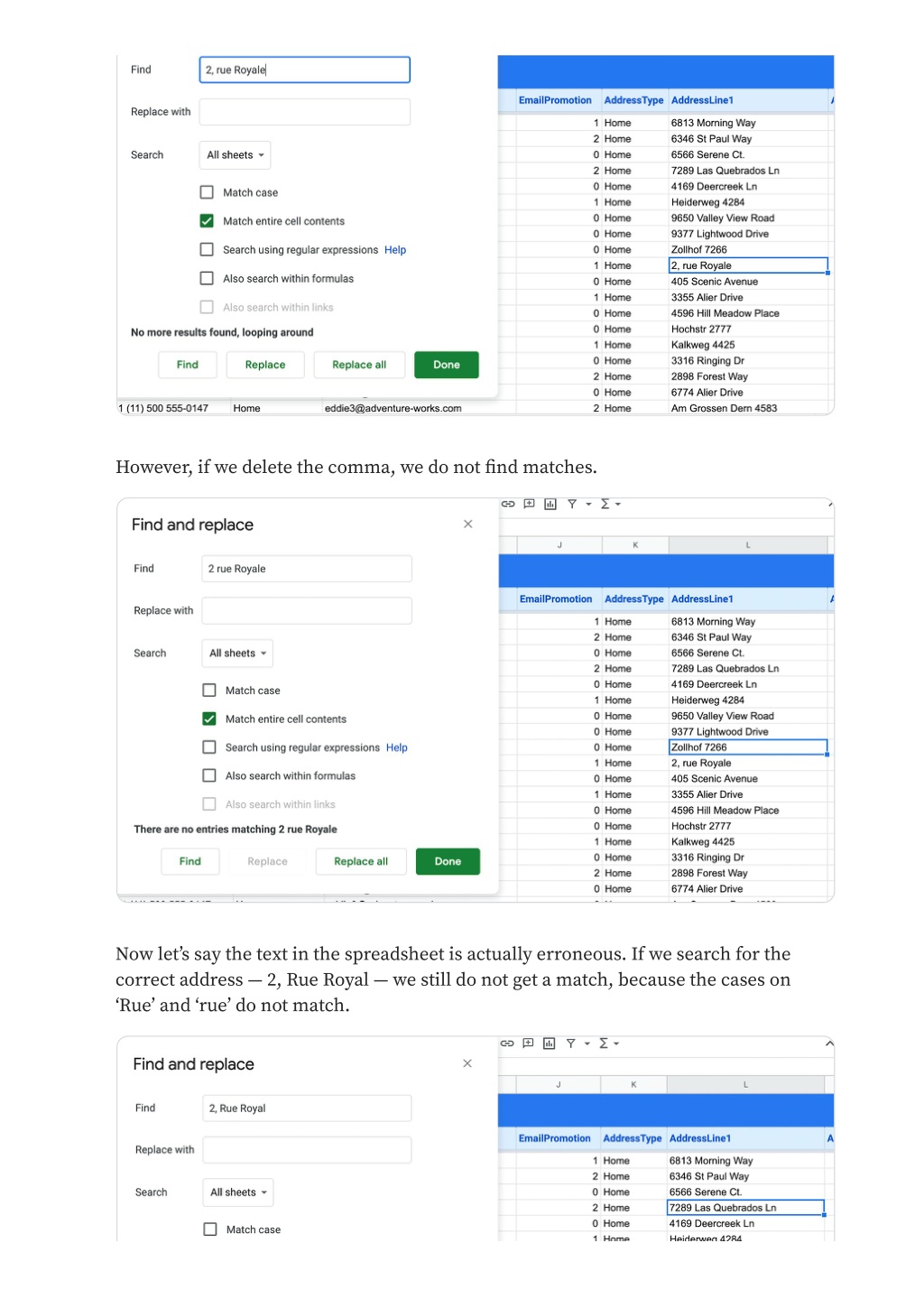Select column K header in bottom screenshot
Viewport: 924px width, 1308px height.
[x=634, y=1084]
